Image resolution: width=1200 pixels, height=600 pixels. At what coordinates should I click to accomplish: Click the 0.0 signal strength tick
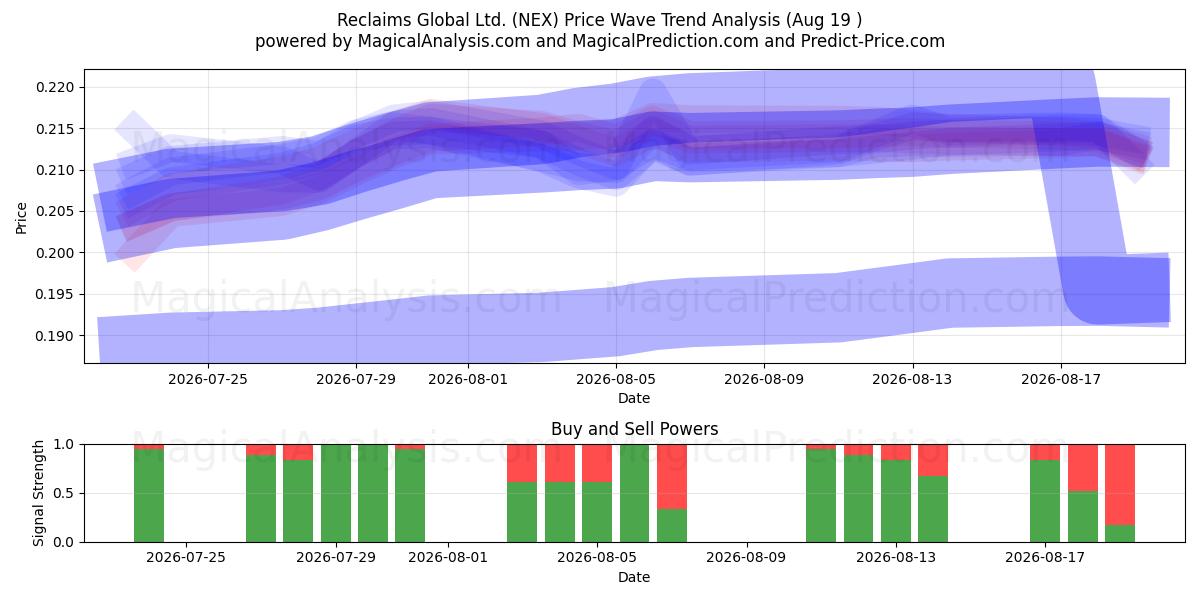[66, 542]
